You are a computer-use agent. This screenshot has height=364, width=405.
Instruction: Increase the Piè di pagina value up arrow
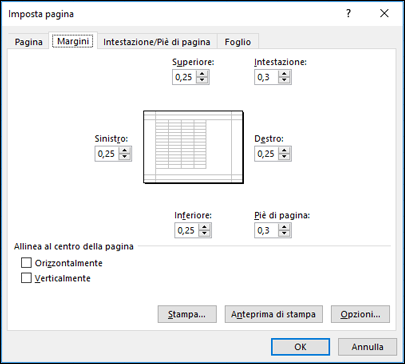(284, 227)
